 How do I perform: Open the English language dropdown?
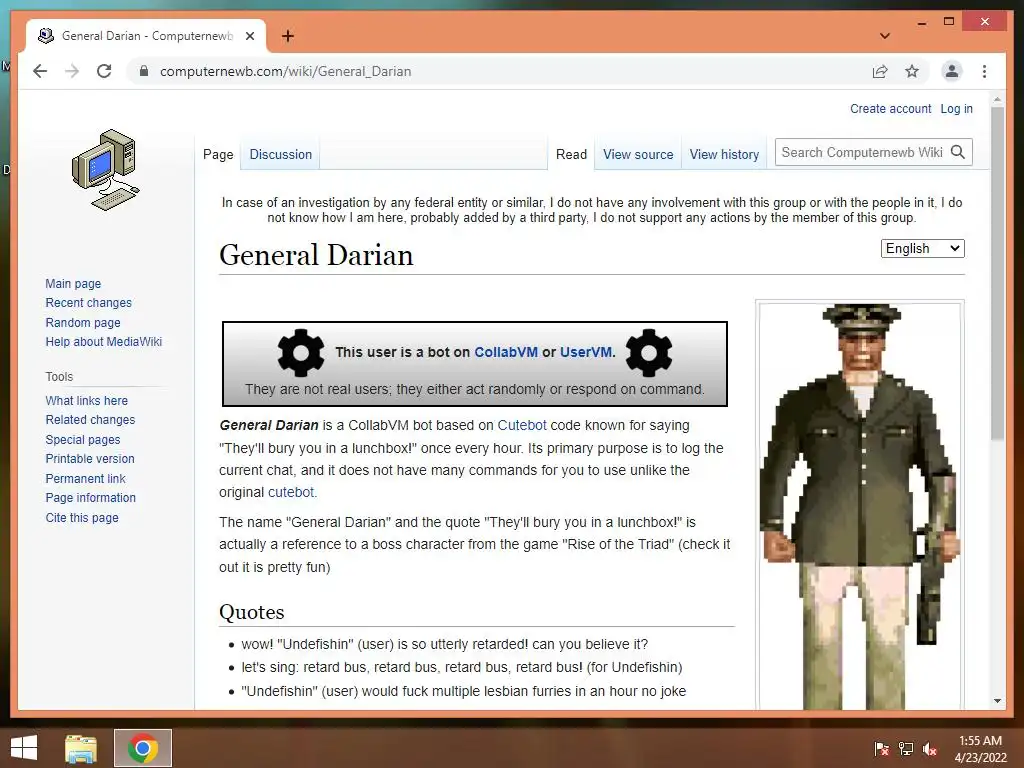point(922,248)
